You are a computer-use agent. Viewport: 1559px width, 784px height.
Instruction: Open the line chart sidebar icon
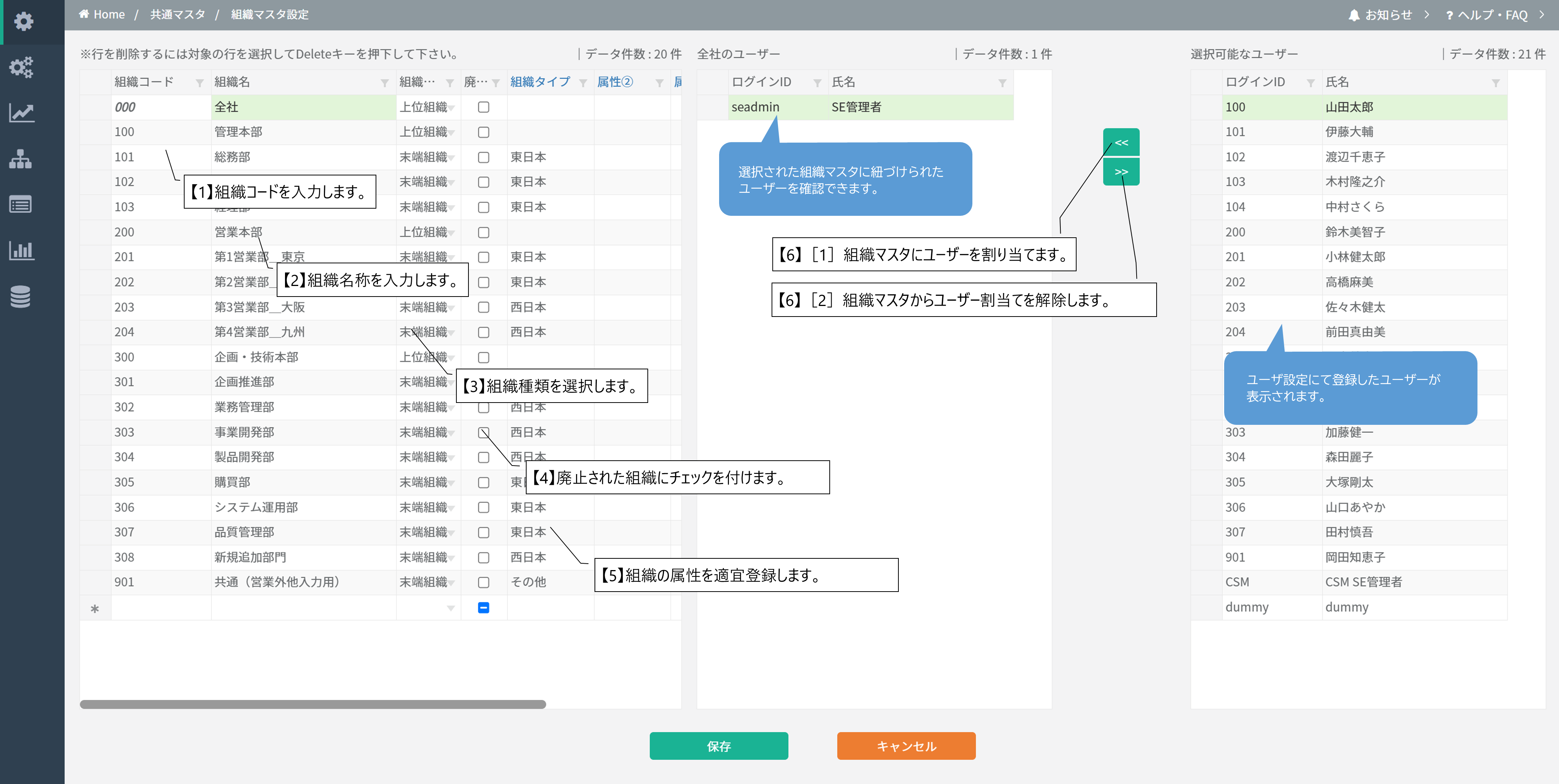click(22, 112)
